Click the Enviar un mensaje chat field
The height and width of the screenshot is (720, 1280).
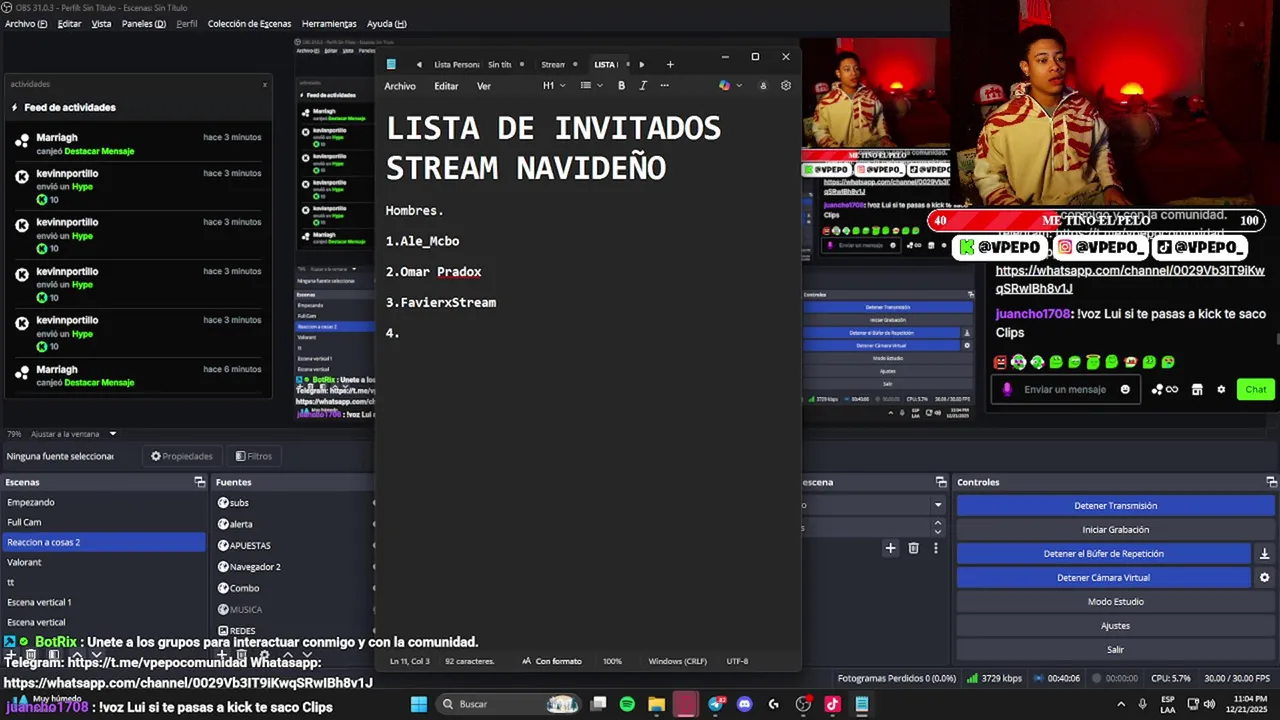tap(1065, 390)
